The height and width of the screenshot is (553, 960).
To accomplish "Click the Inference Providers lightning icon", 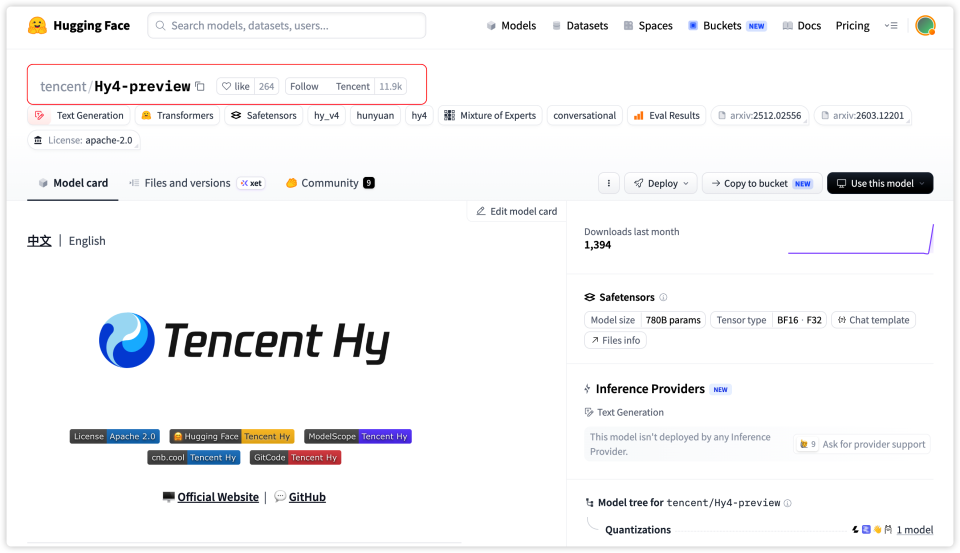I will [x=587, y=389].
